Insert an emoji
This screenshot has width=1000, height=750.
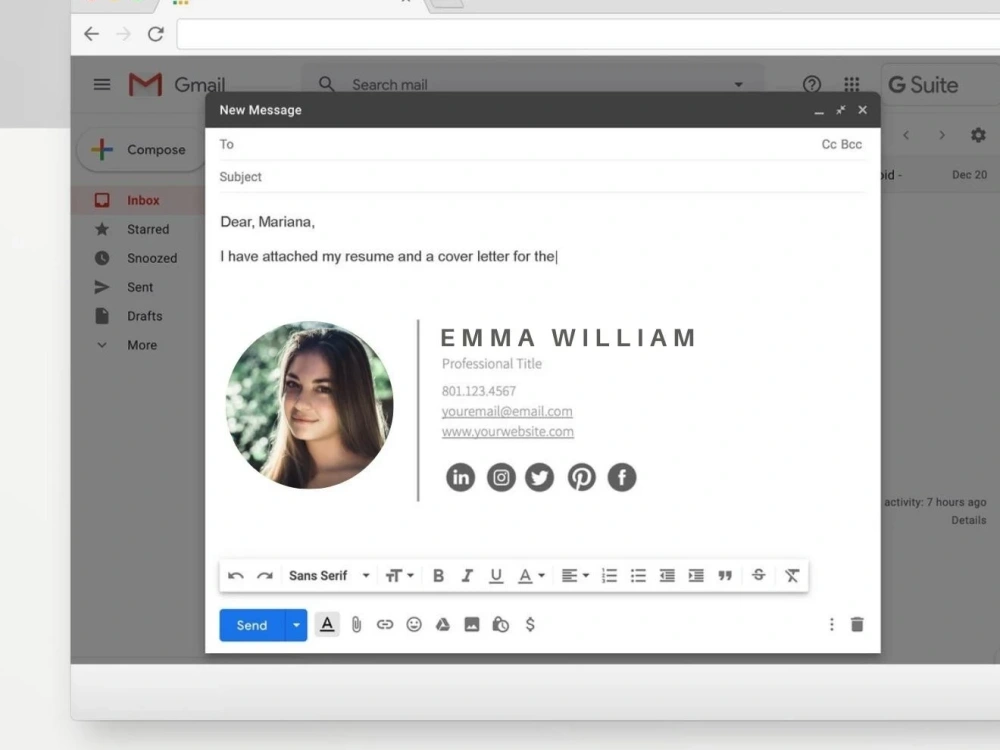(414, 624)
